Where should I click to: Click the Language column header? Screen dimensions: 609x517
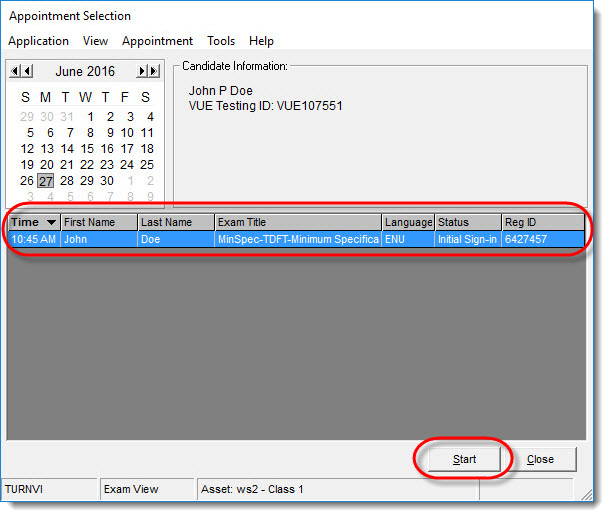[408, 222]
